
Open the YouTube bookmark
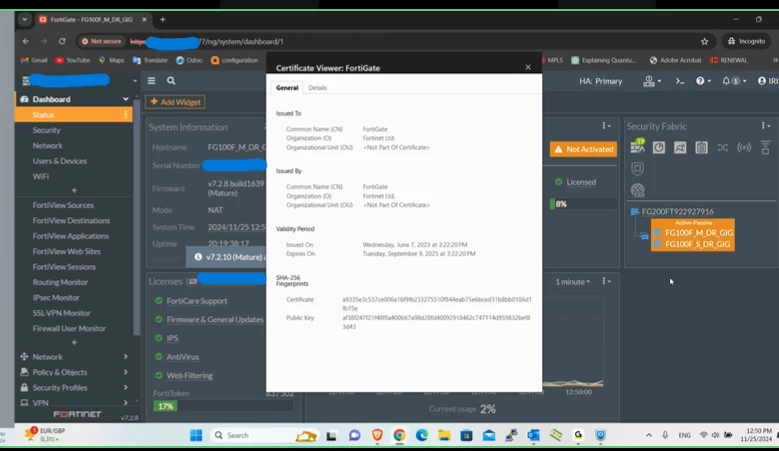click(x=73, y=60)
